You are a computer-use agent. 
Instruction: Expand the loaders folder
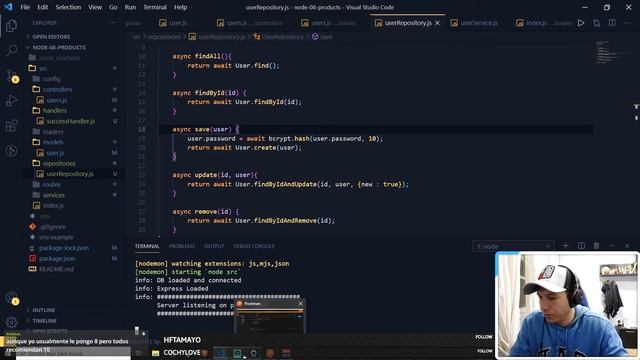53,132
